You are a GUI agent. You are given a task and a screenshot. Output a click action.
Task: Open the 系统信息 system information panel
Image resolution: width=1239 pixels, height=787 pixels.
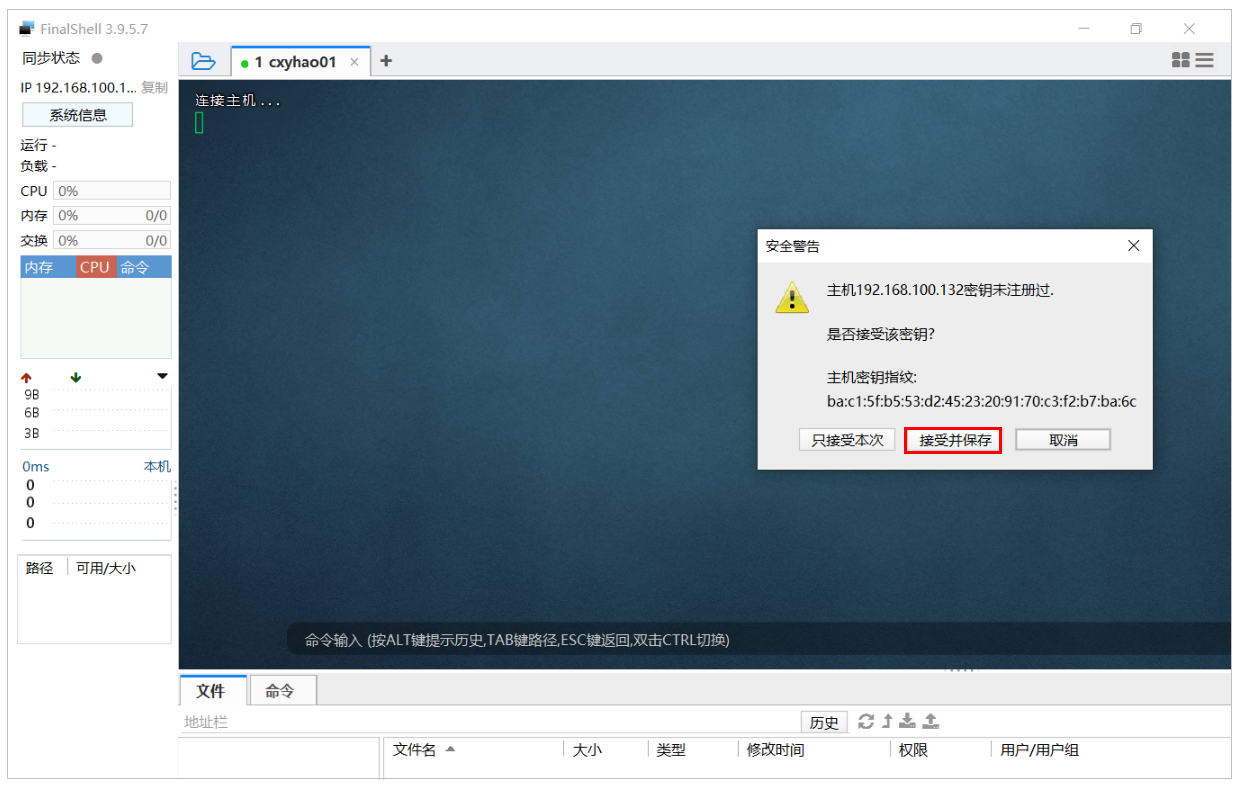click(77, 114)
